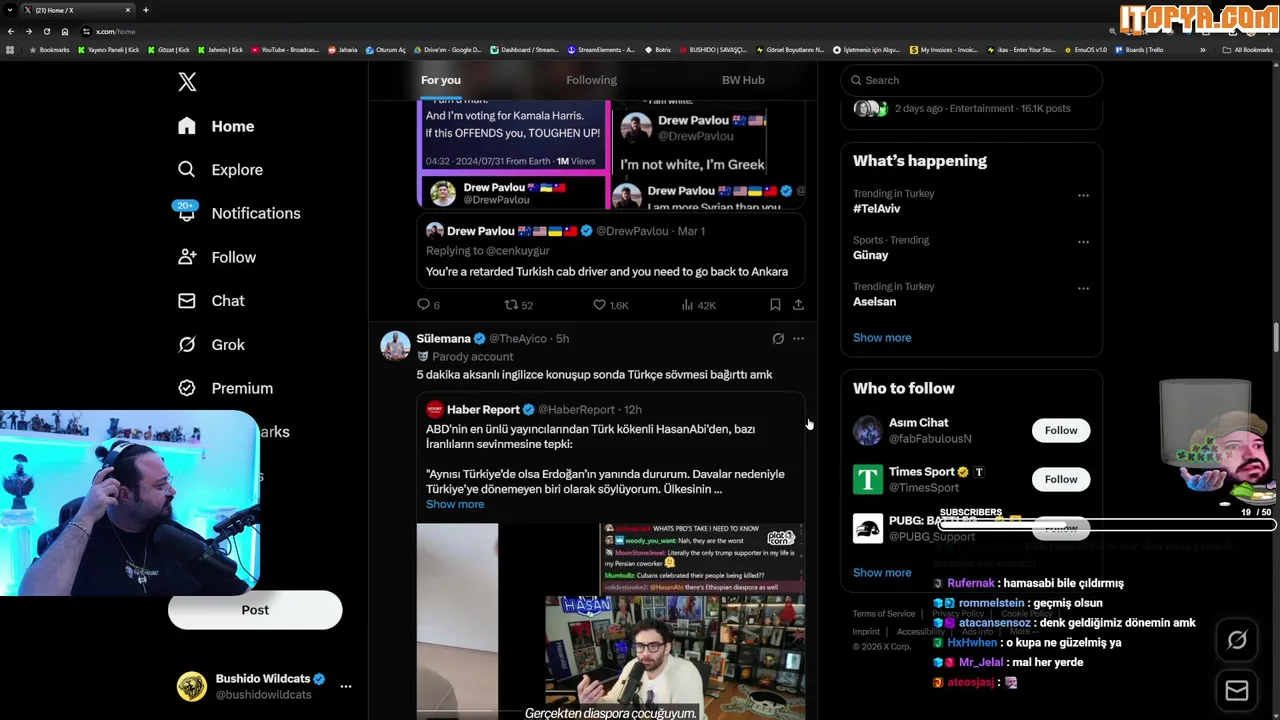
Task: Open the tab search chevron
Action: click(10, 10)
